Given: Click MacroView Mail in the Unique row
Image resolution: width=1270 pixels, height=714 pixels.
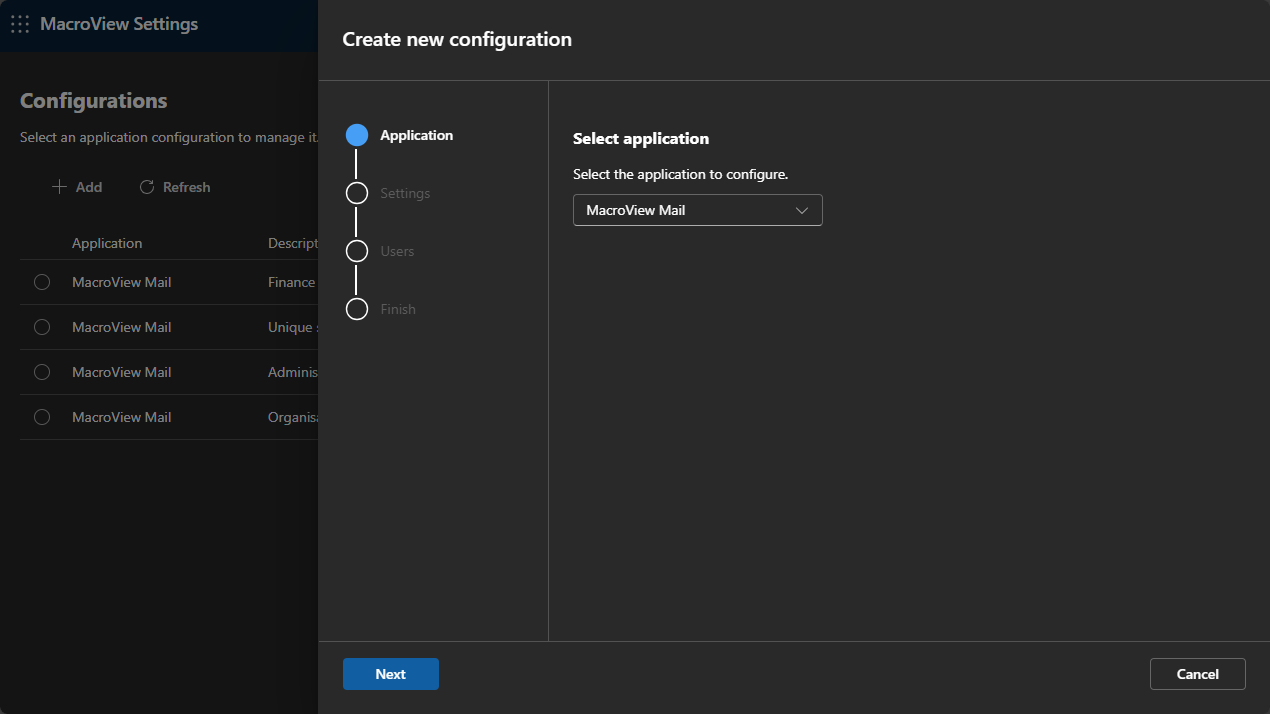Looking at the screenshot, I should click(x=122, y=327).
